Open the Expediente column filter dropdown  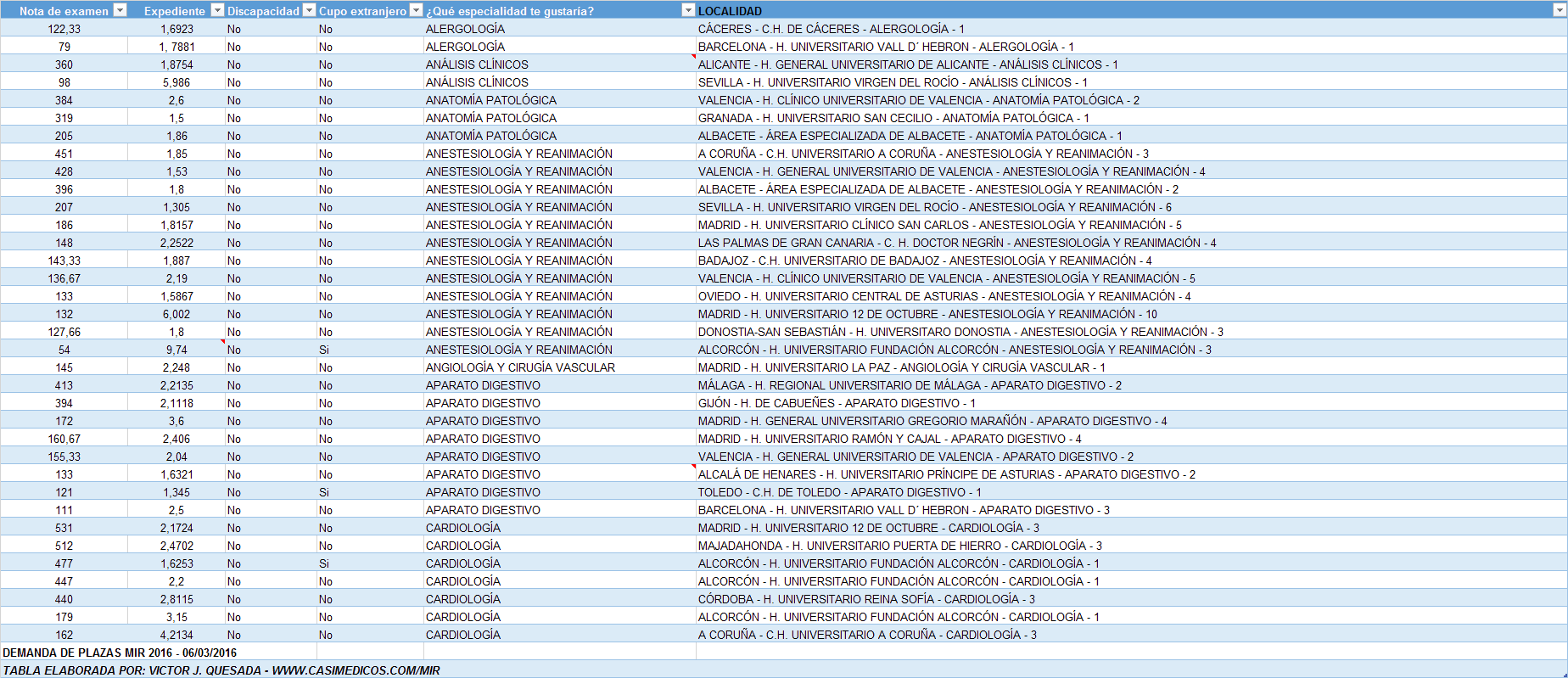pyautogui.click(x=217, y=10)
